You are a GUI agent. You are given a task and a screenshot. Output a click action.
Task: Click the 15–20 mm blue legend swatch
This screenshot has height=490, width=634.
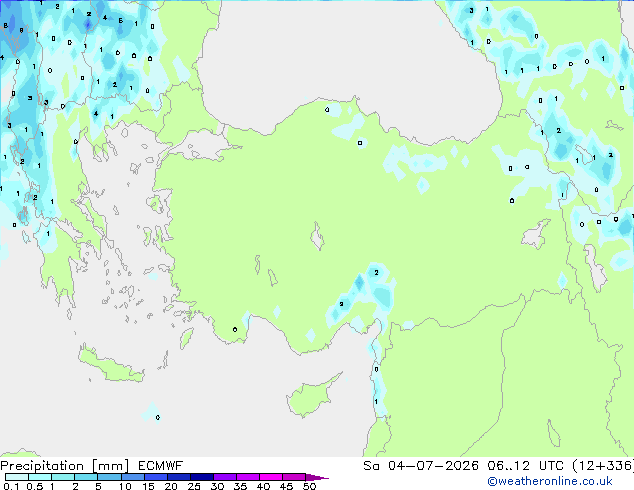[x=156, y=477]
